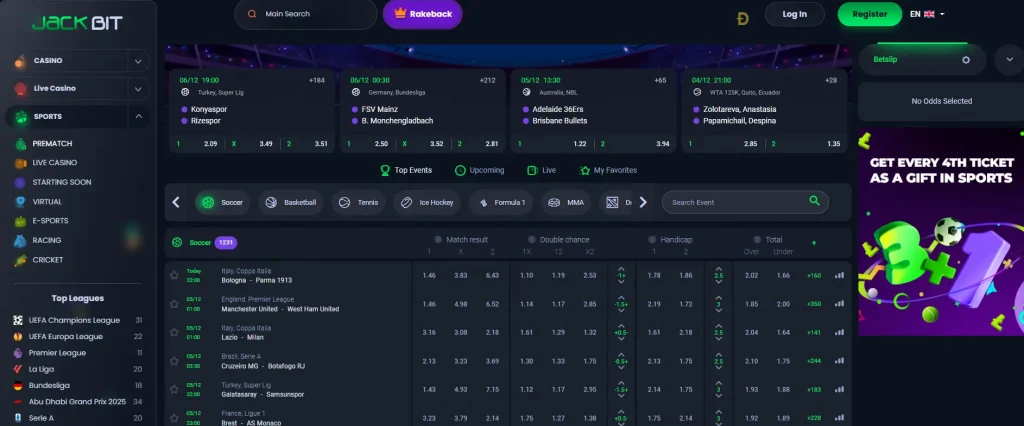Click the Racing sidebar icon
The image size is (1024, 426).
pos(21,240)
